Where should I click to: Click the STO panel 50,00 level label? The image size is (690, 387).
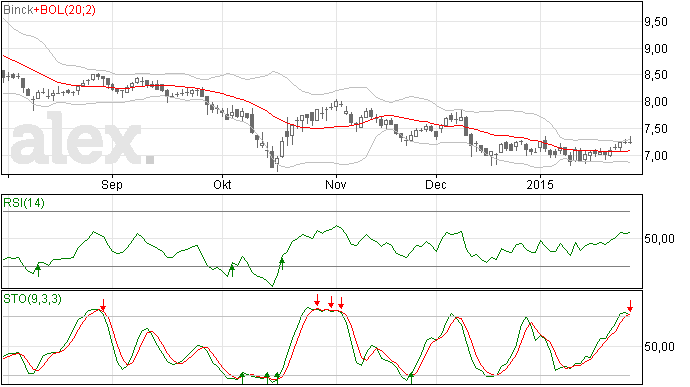(659, 347)
